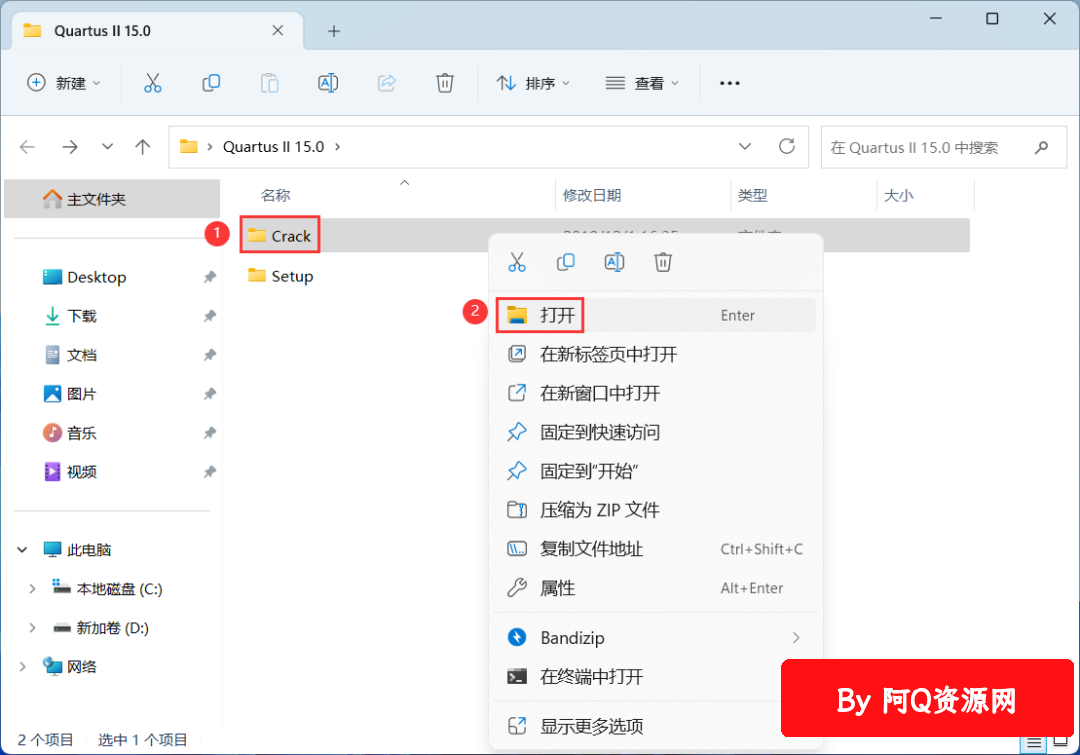Viewport: 1080px width, 755px height.
Task: Click the Quartus II 15.0 search field
Action: tap(944, 147)
